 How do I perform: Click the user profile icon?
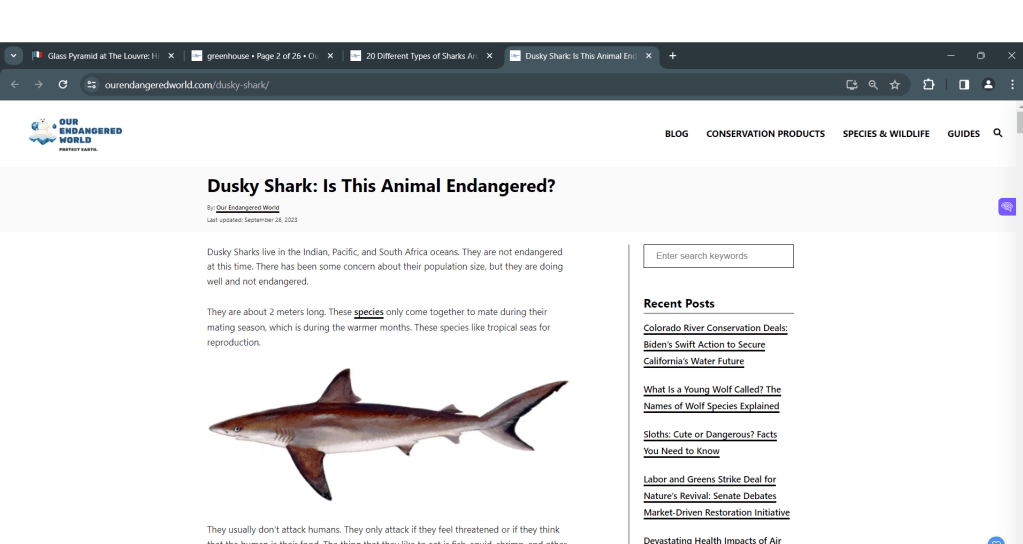click(988, 85)
